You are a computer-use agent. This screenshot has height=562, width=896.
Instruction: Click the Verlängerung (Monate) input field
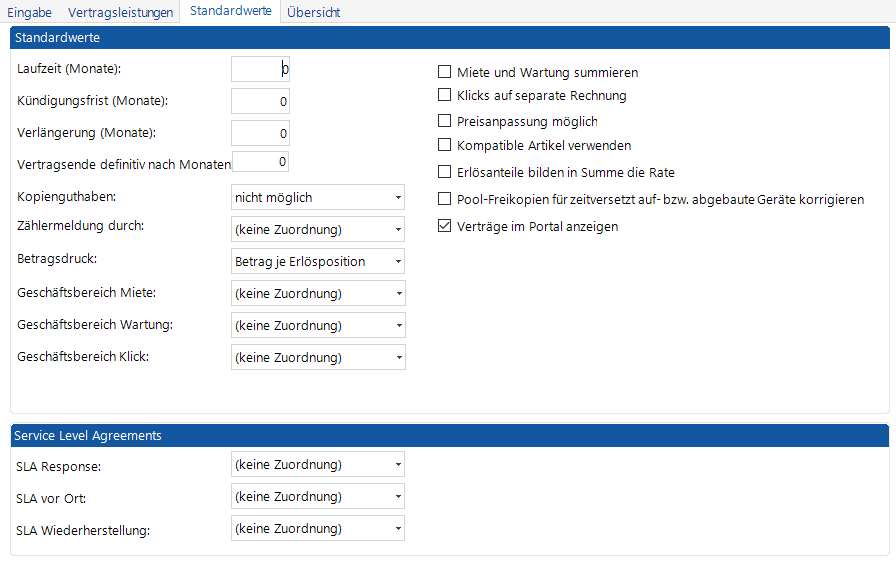[x=260, y=133]
